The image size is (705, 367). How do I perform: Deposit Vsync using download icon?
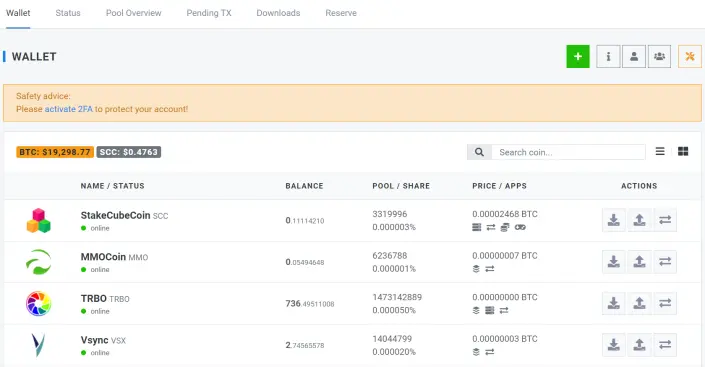tap(614, 345)
